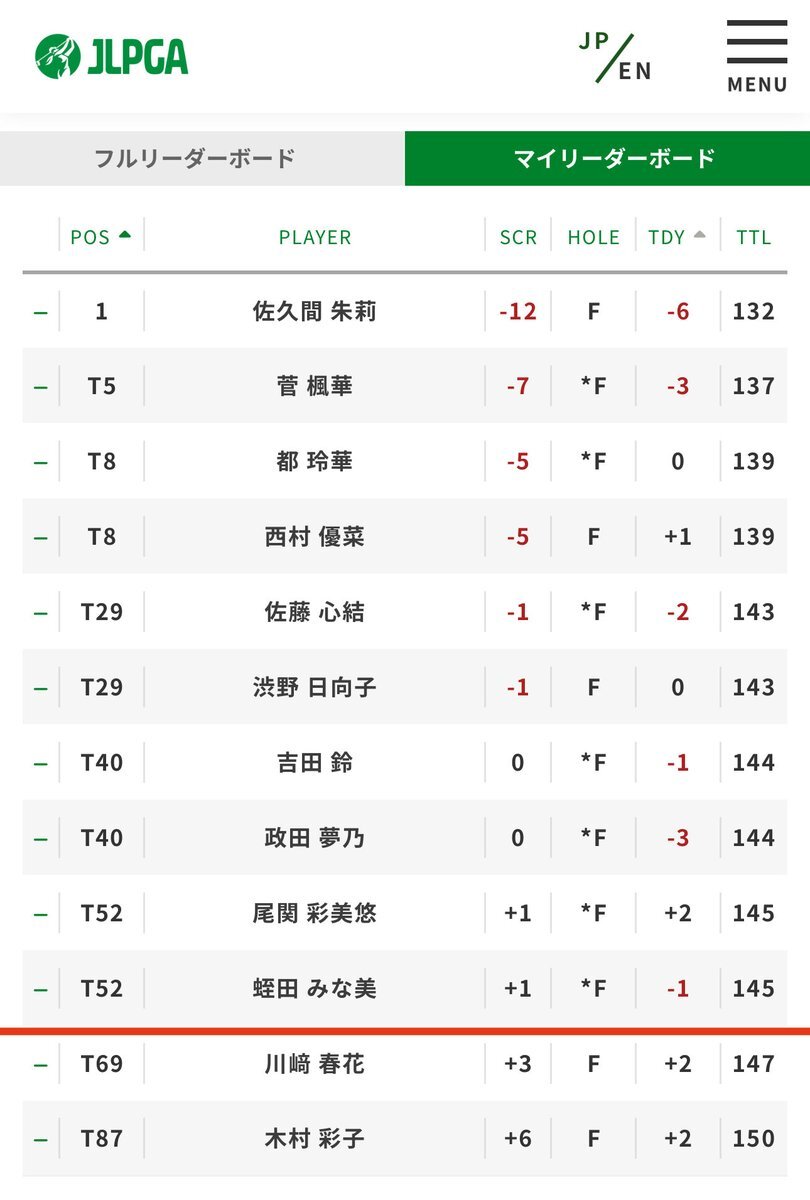Open player 西村 優菜's name link

(315, 537)
